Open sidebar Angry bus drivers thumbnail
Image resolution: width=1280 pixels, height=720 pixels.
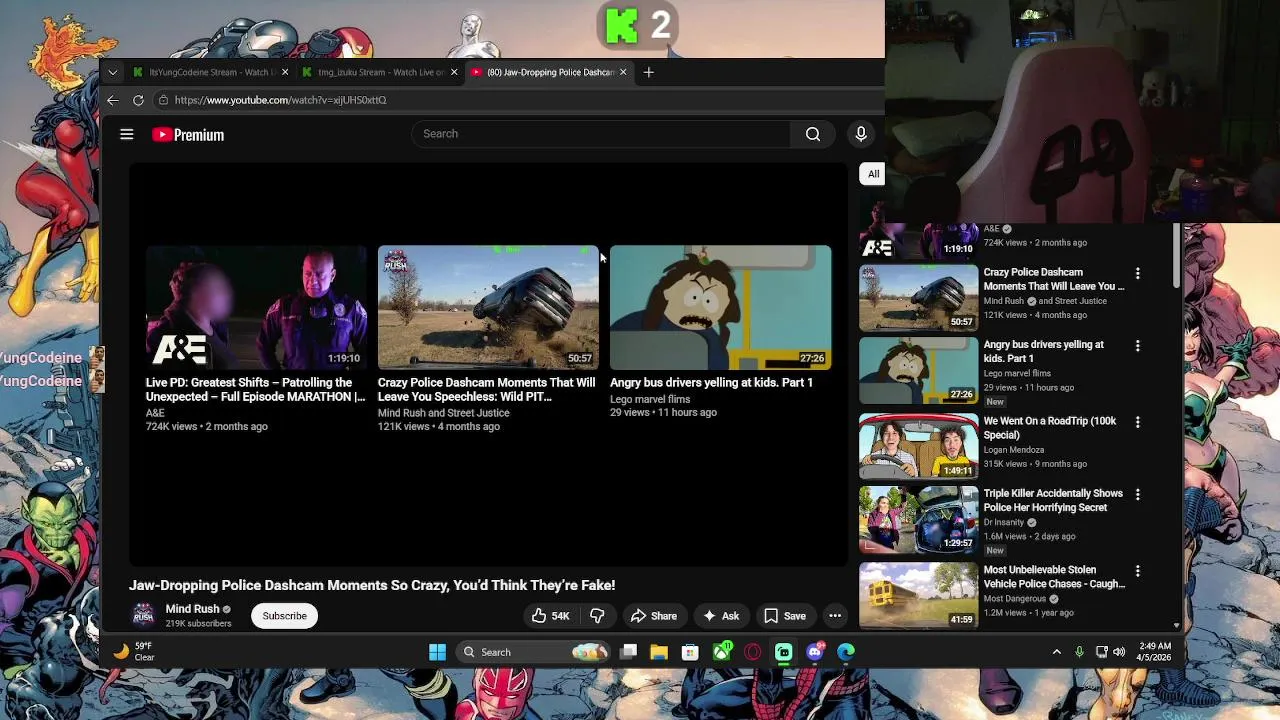pyautogui.click(x=919, y=371)
